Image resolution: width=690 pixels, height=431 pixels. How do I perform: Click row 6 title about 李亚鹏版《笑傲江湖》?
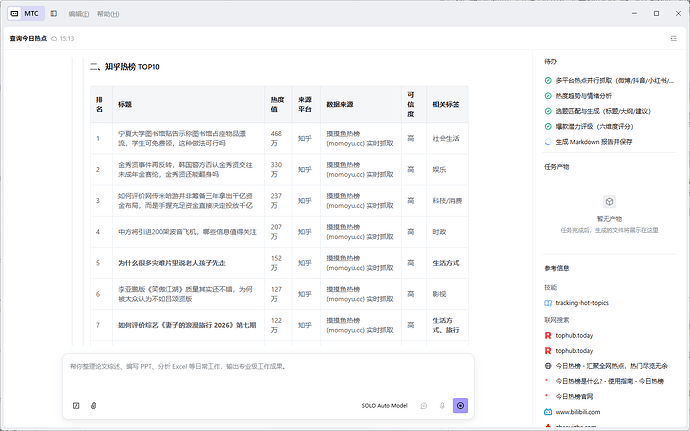[x=185, y=294]
